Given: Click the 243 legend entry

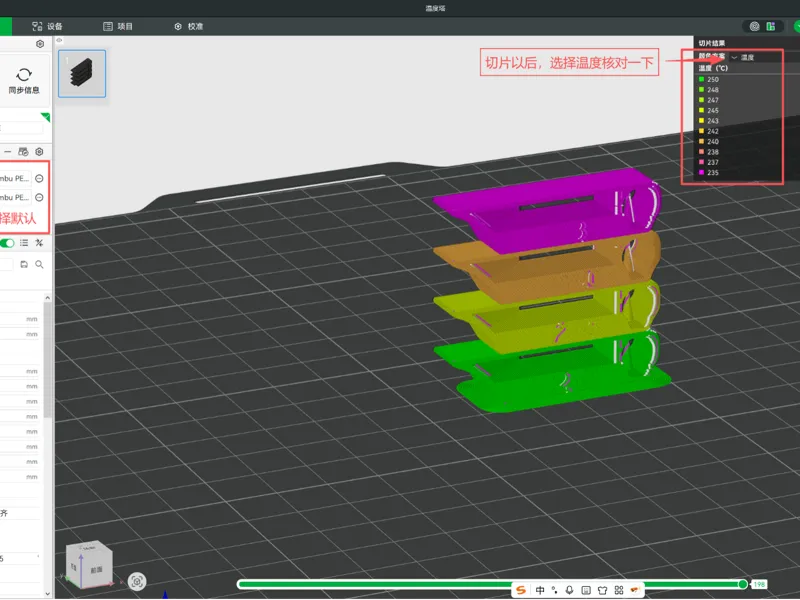Looking at the screenshot, I should [x=709, y=121].
